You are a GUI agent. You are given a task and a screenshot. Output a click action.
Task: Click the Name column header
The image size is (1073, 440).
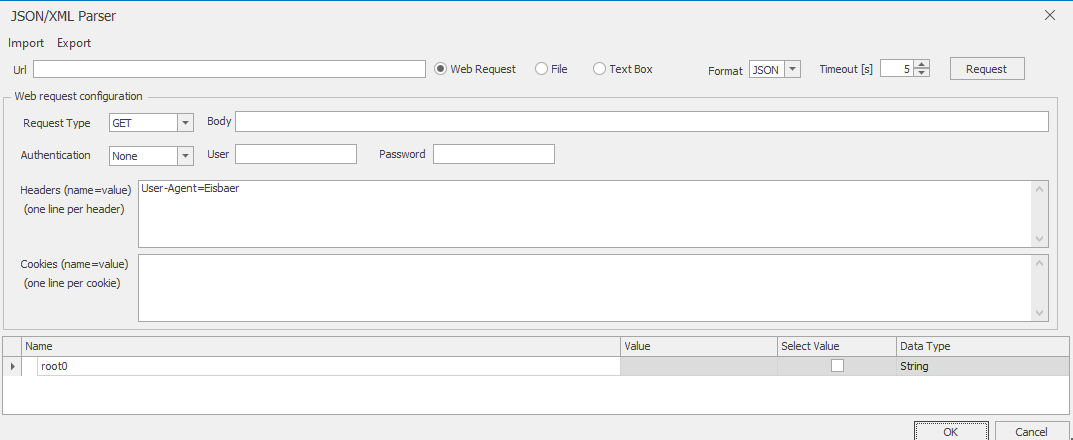321,346
